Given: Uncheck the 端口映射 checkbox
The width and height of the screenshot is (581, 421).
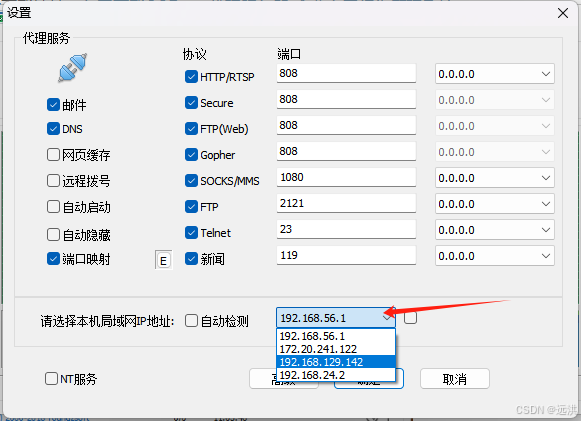Looking at the screenshot, I should (53, 259).
